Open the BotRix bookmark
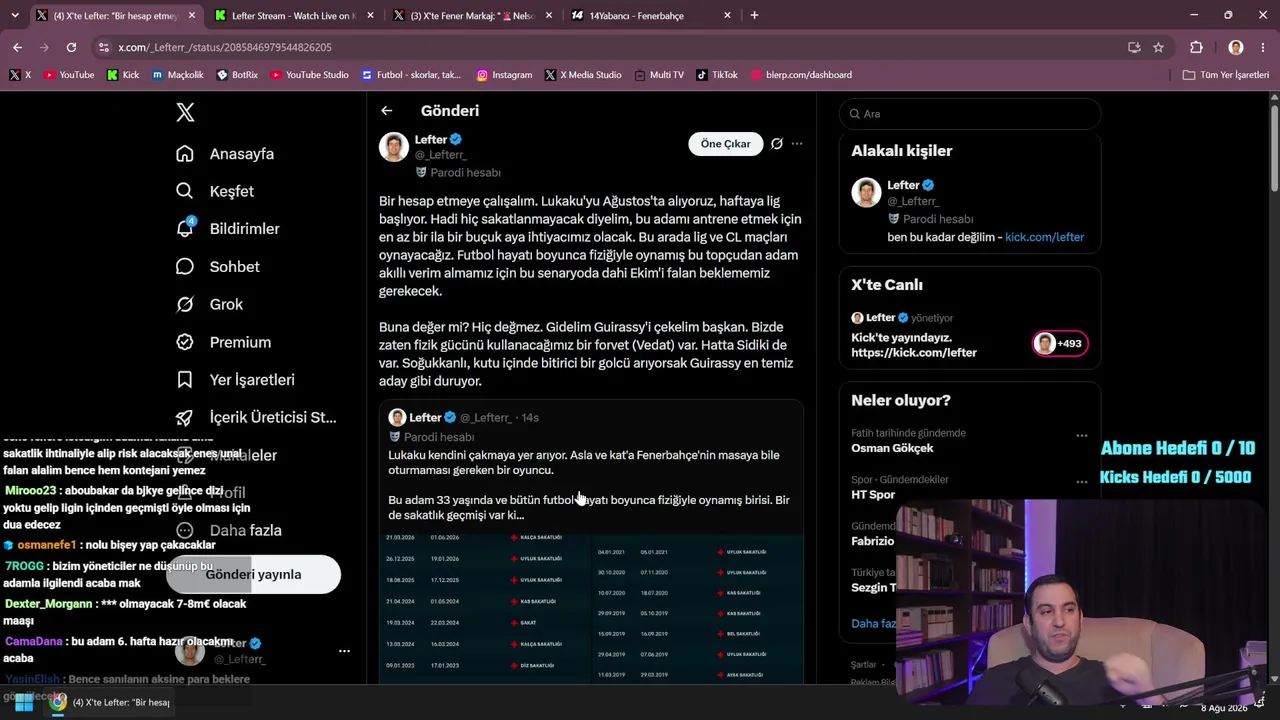Screen dimensions: 1280x720 (236, 75)
